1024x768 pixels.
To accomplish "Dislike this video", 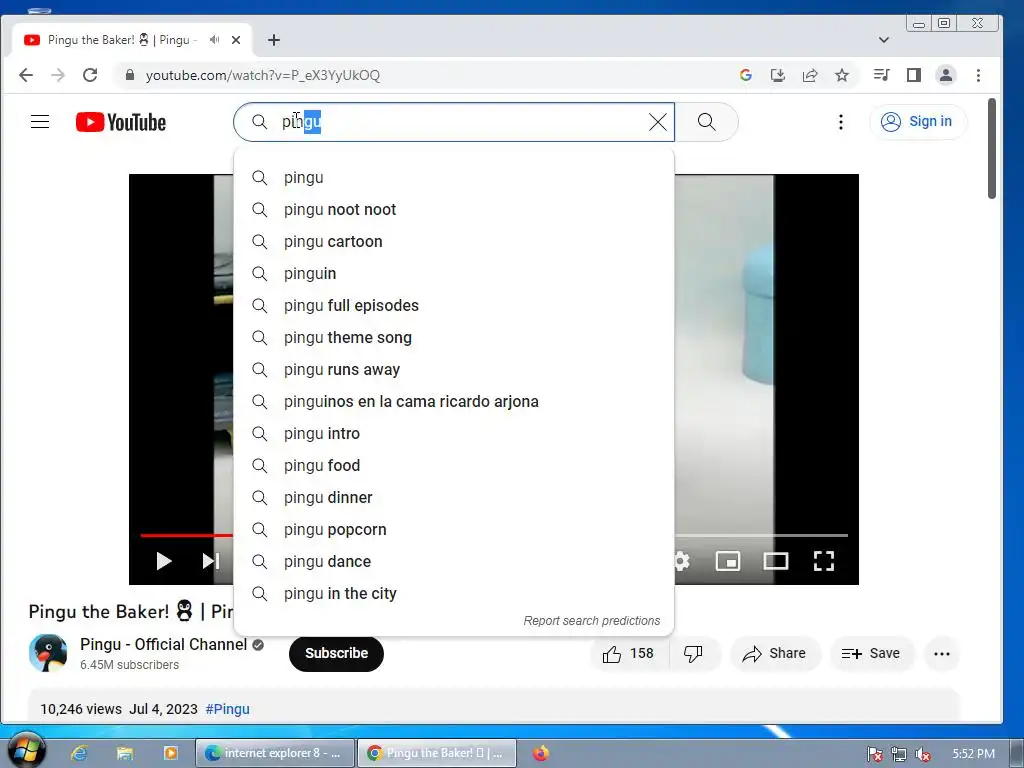I will tap(694, 654).
